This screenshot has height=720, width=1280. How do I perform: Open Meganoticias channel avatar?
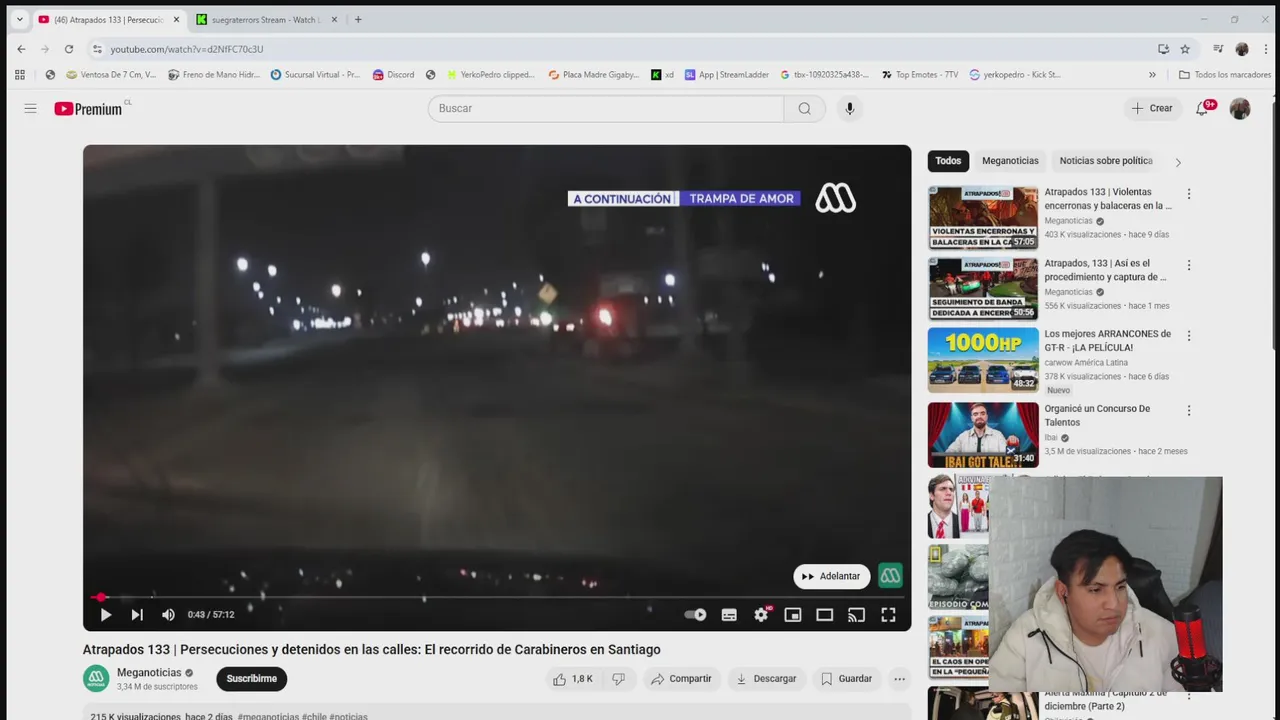coord(96,679)
